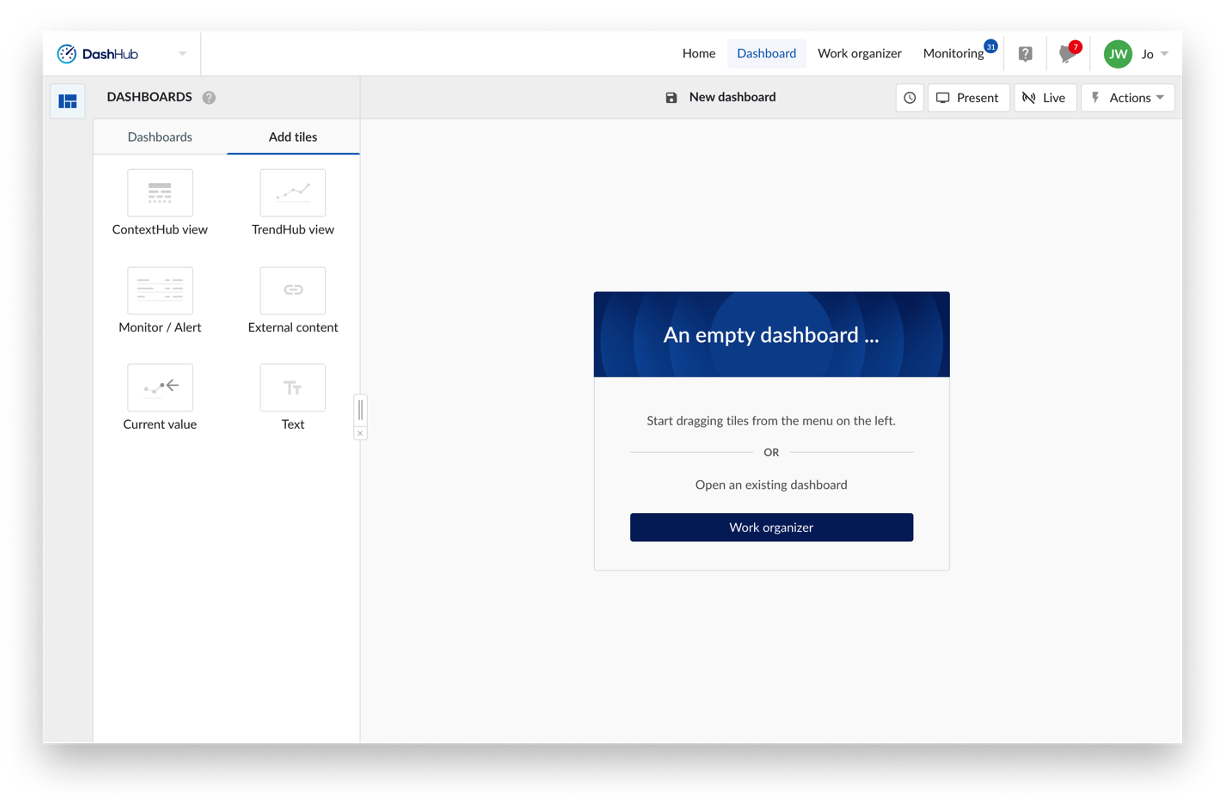Screen dimensions: 1226x793
Task: Open notifications with the bell icon
Action: point(1064,55)
